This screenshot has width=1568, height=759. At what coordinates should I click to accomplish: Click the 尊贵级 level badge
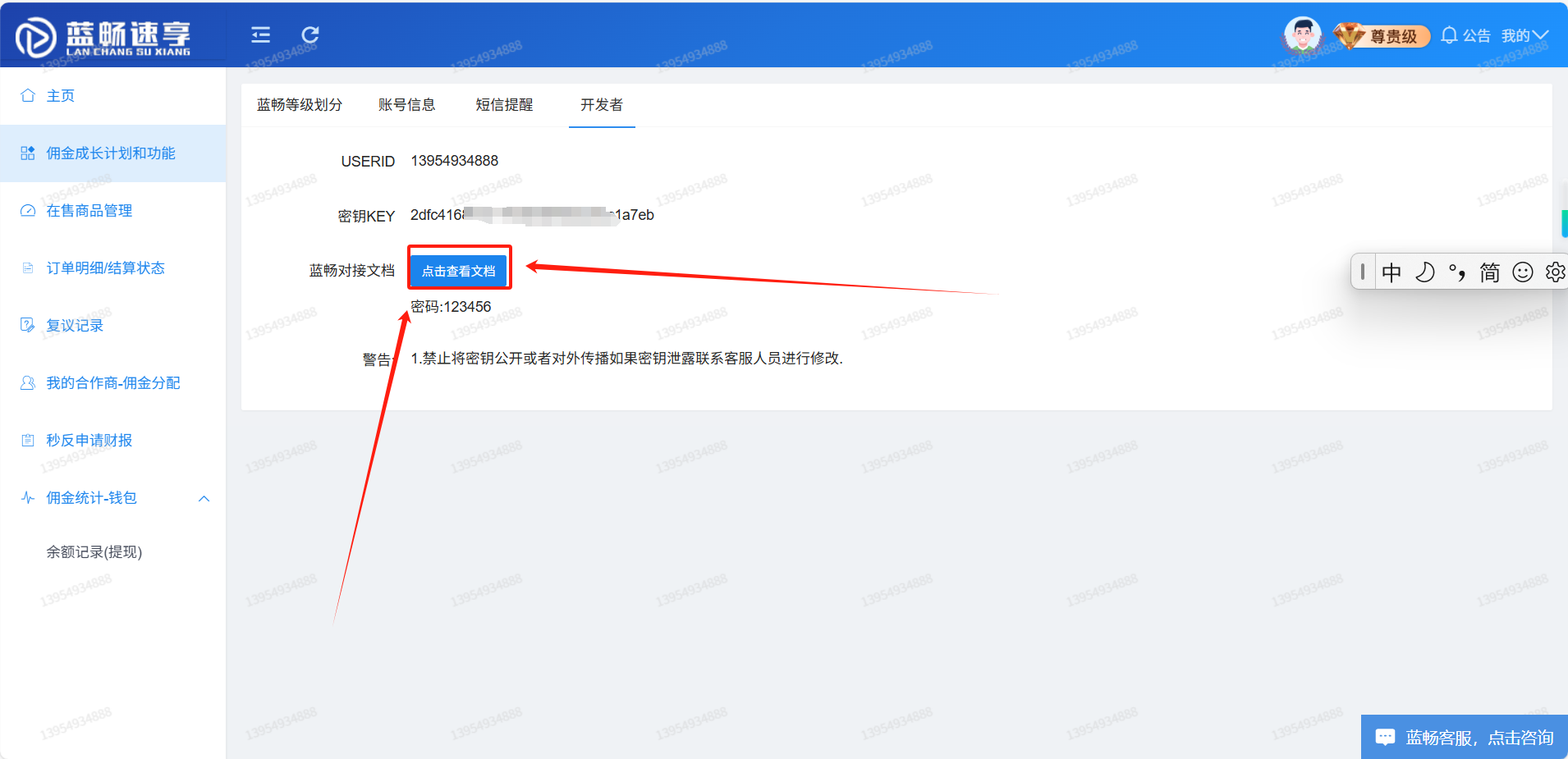(1382, 36)
